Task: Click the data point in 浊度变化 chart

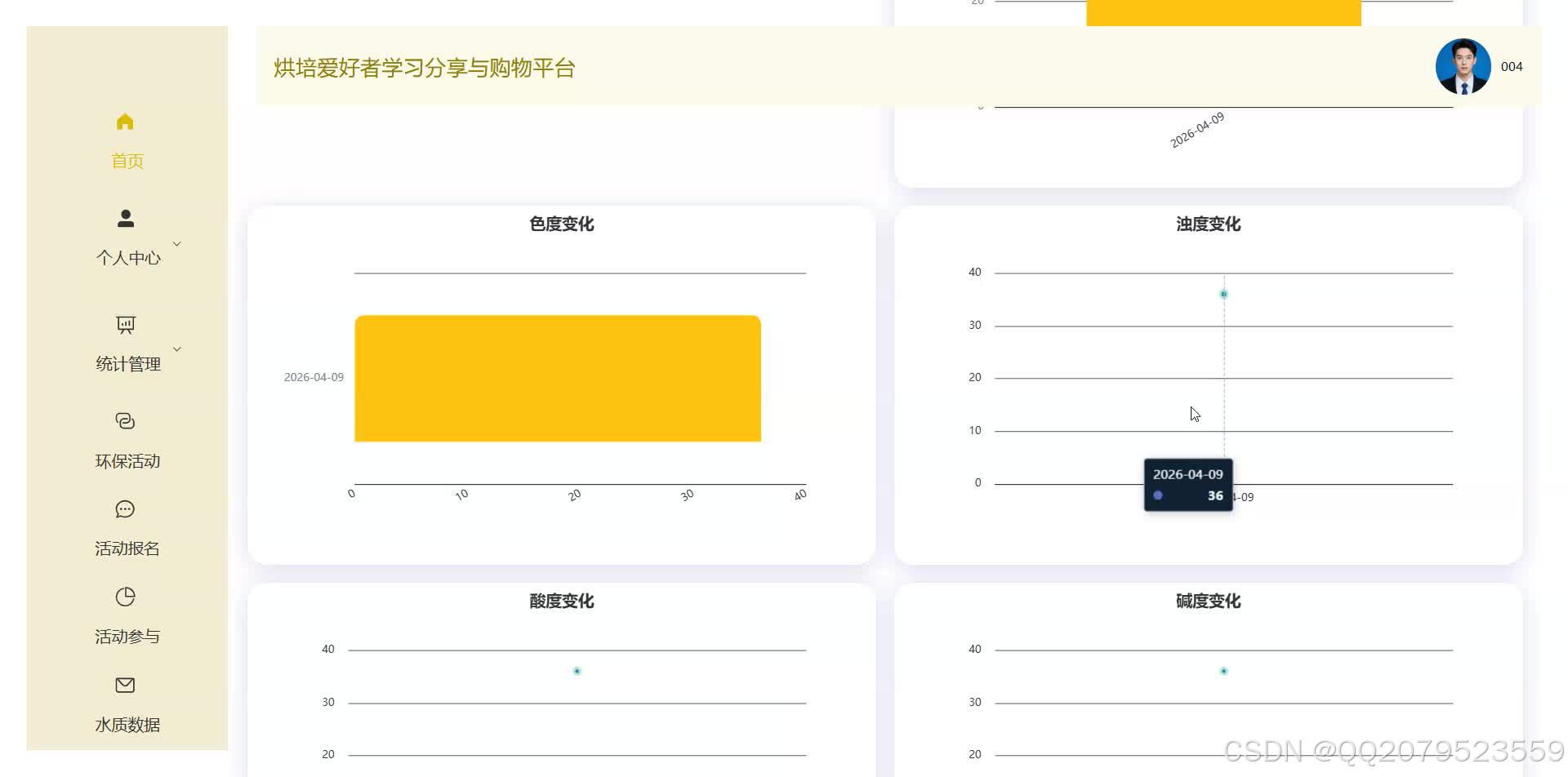Action: point(1223,294)
